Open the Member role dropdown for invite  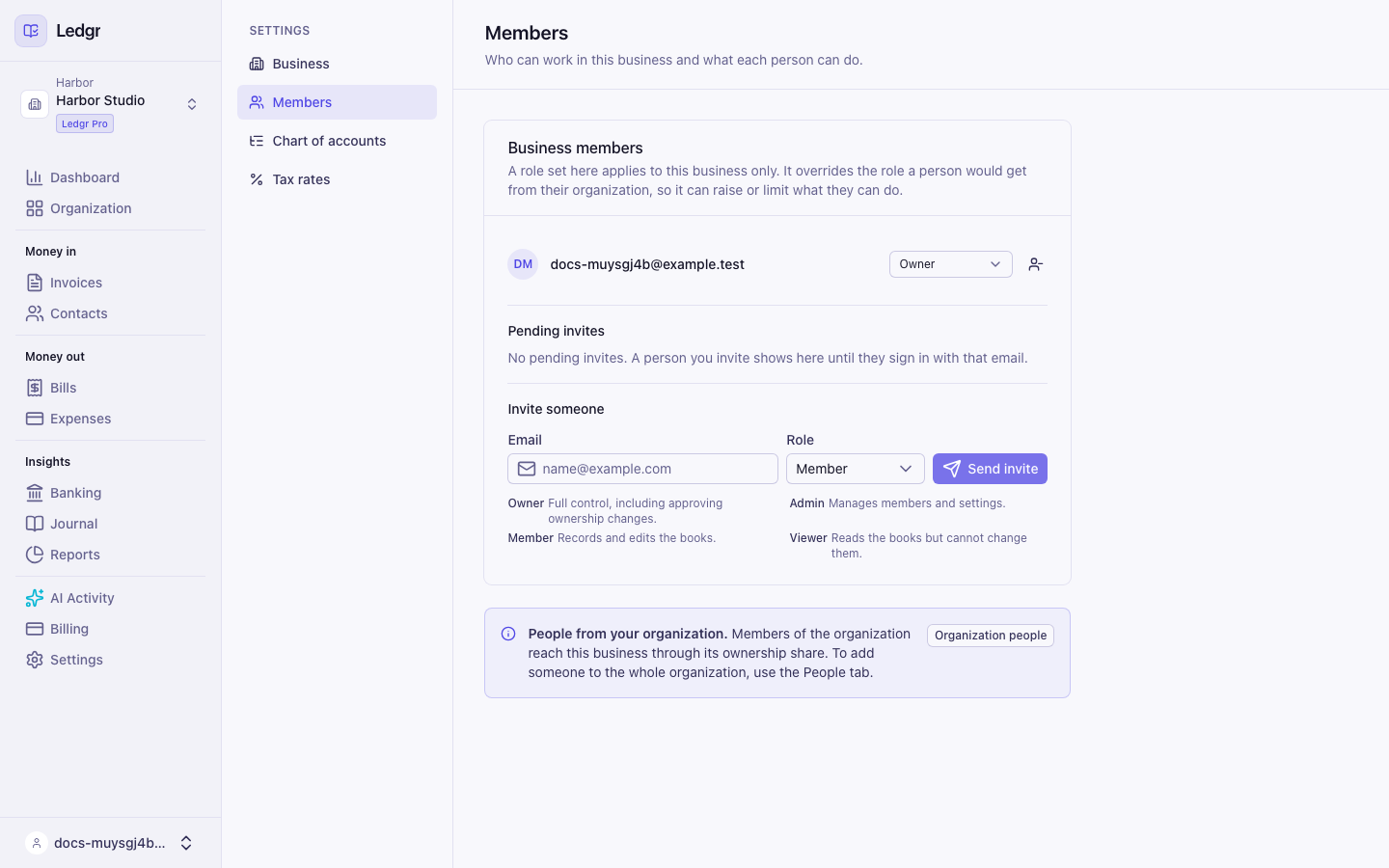click(x=855, y=469)
